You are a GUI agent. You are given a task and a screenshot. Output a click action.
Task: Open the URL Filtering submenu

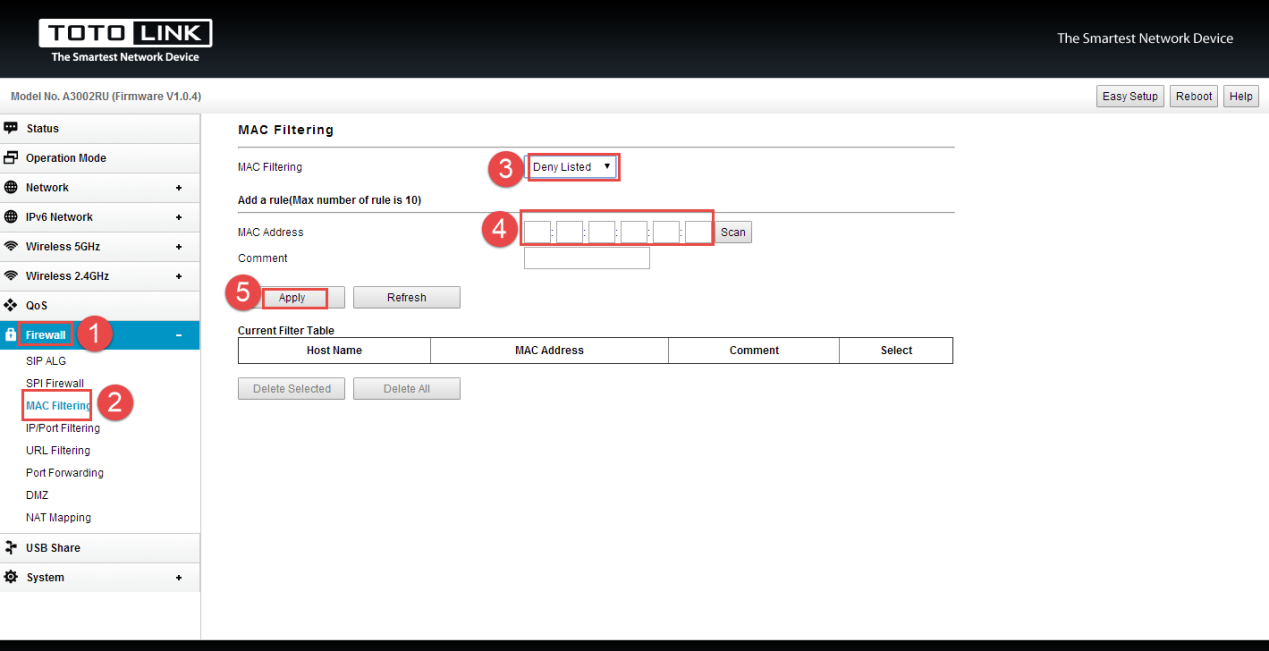click(58, 450)
